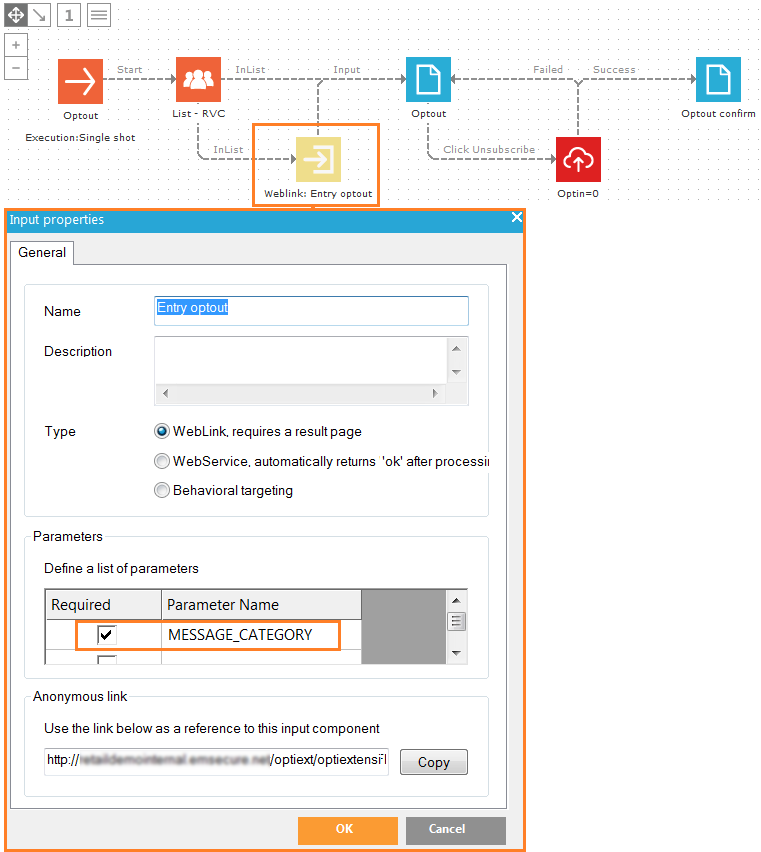761x852 pixels.
Task: Click the yellow Weblink Entry optout node
Action: pos(318,159)
